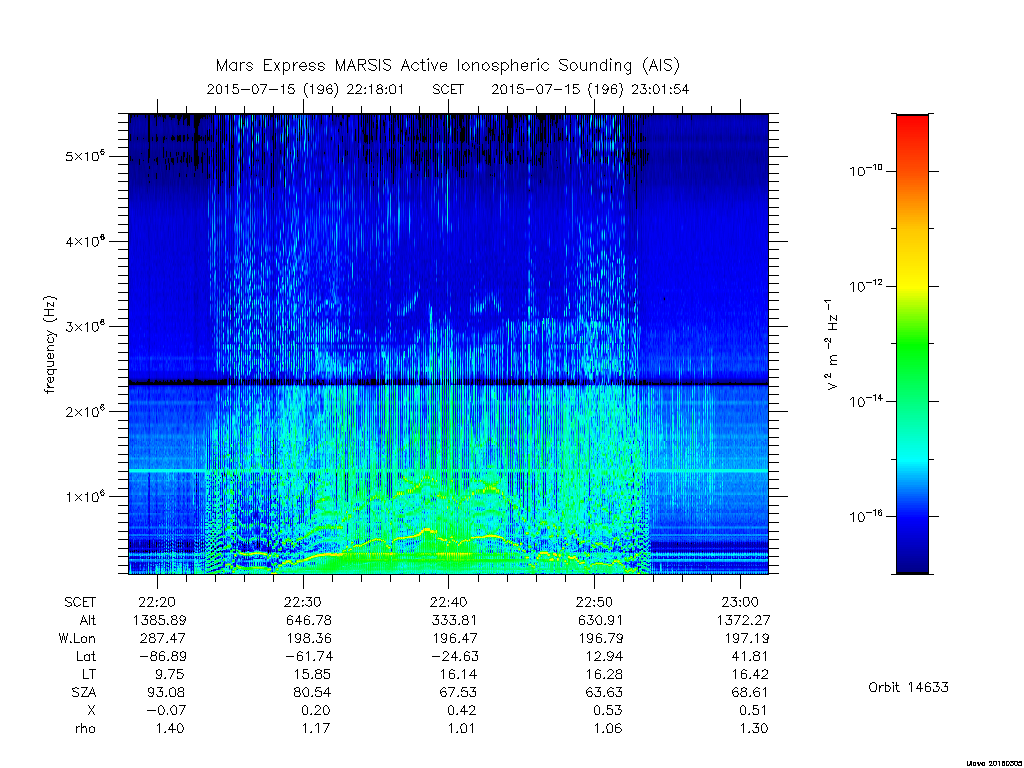Click the plot title Mars Express MARSIS

tap(304, 66)
